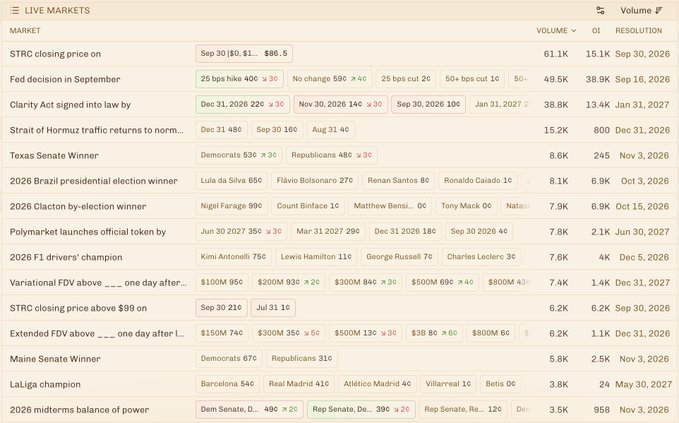The width and height of the screenshot is (679, 423).
Task: Select the Kimi Antonelli 75¢ outcome
Action: click(x=233, y=257)
